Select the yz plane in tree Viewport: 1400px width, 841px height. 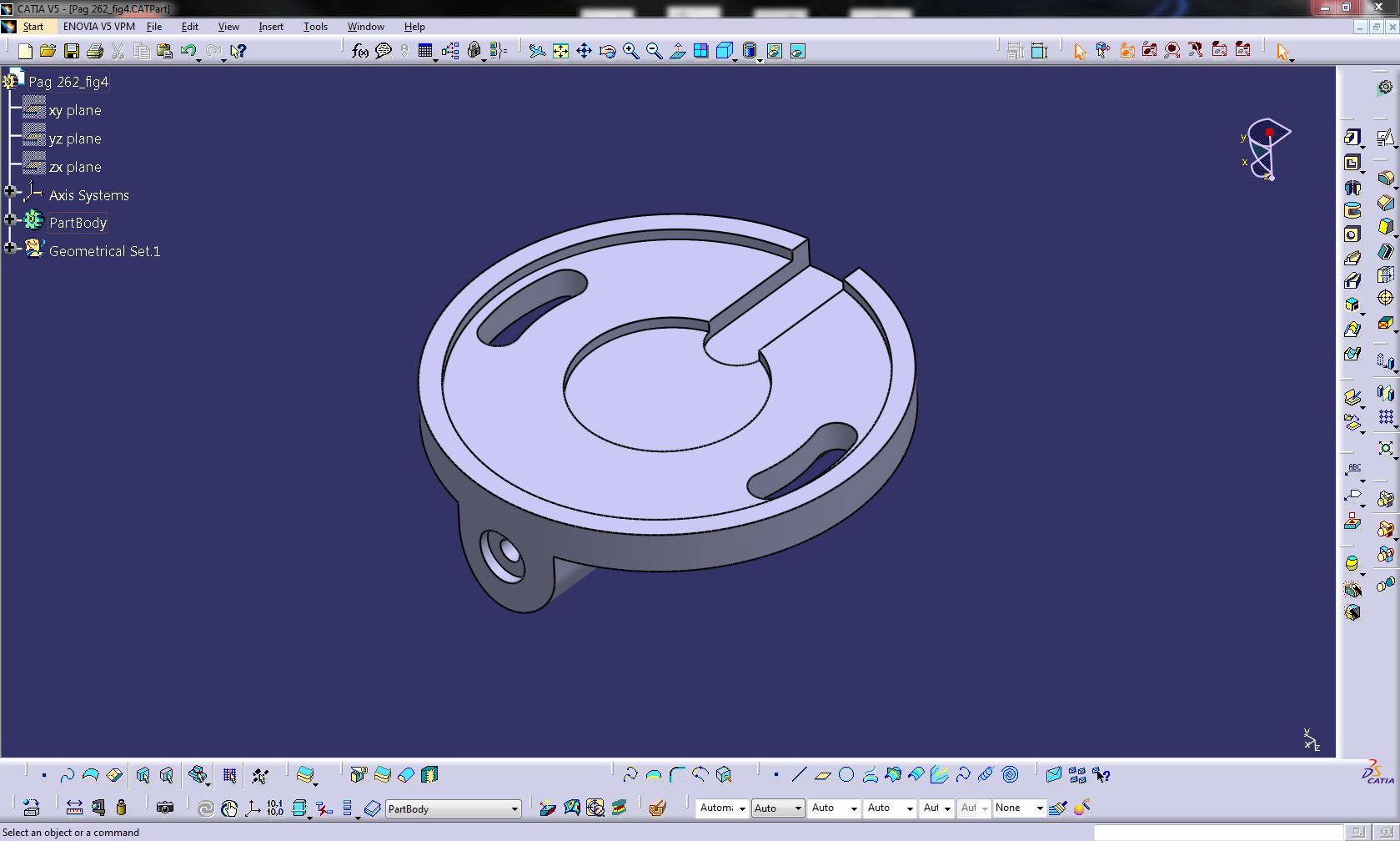[75, 138]
